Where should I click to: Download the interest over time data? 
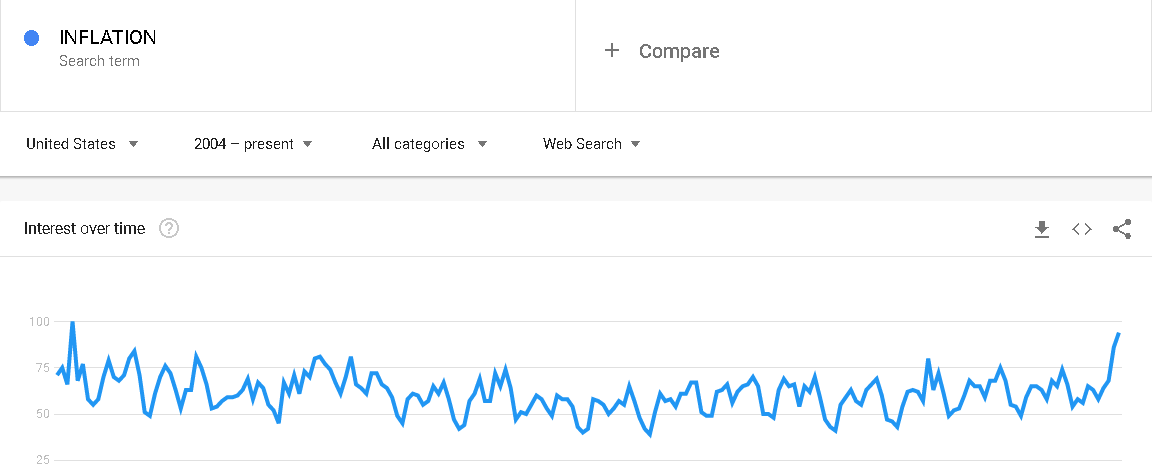point(1041,229)
